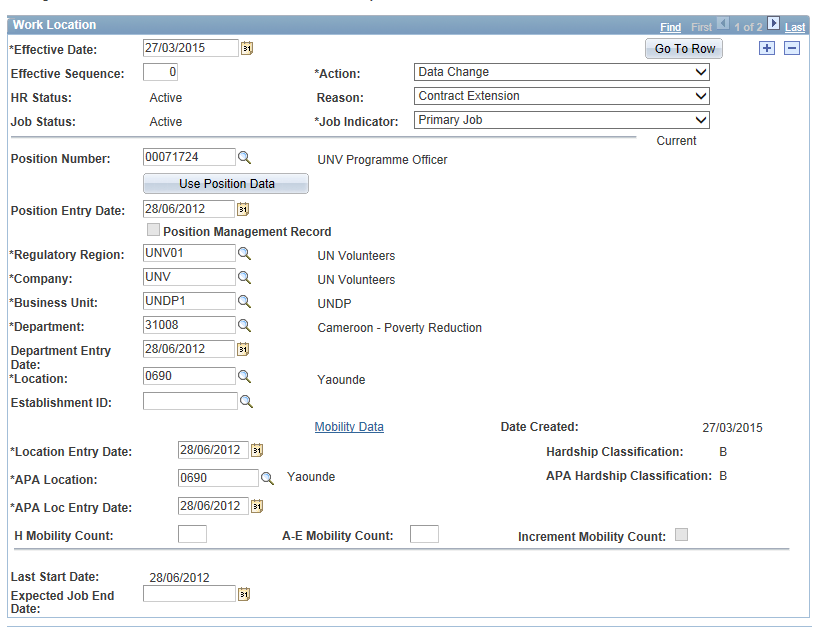Focus the Position Entry Date field
The image size is (838, 627).
(x=189, y=209)
